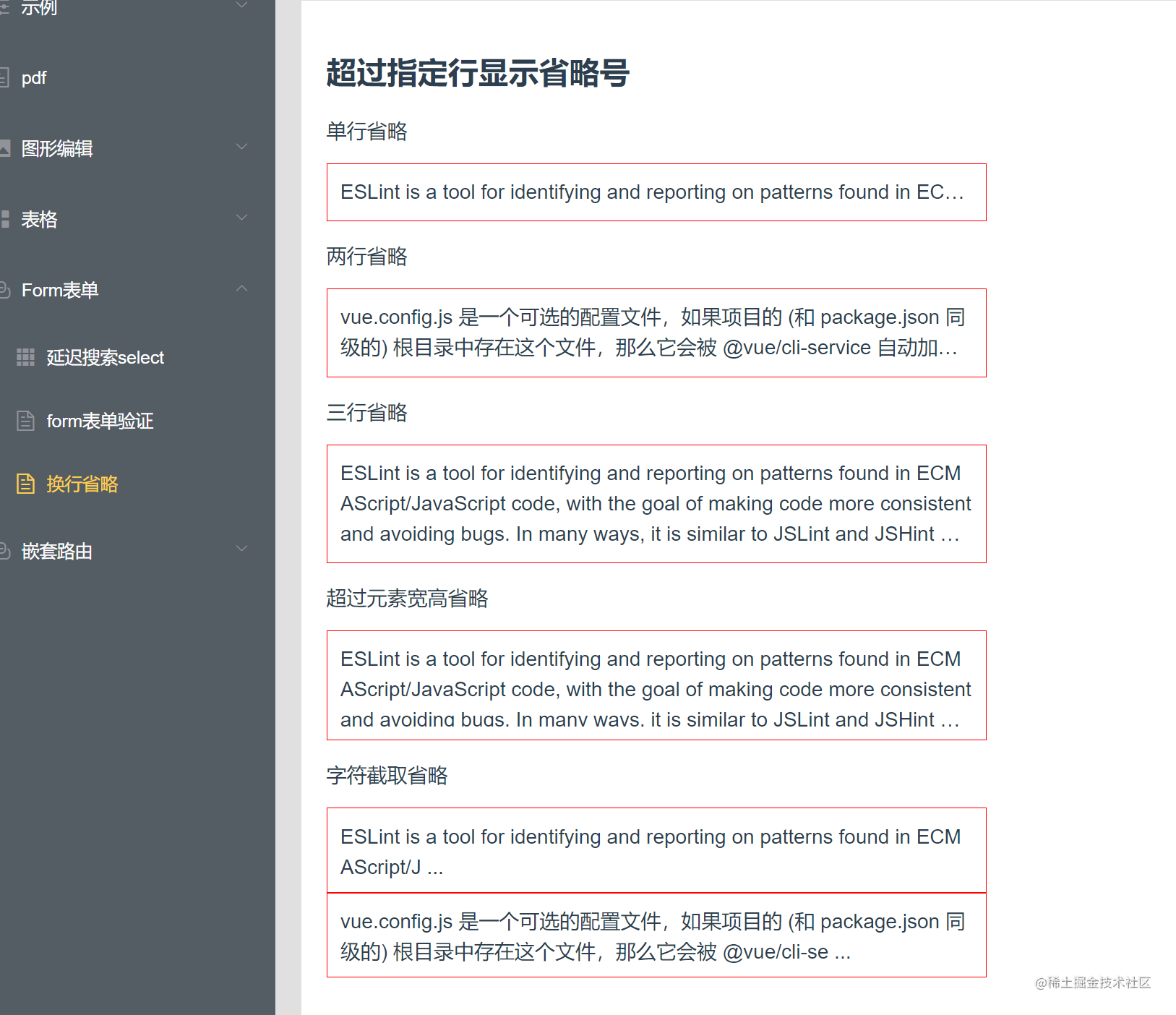Click the grid icon beside 延迟搜索select
The width and height of the screenshot is (1176, 1015).
[26, 357]
